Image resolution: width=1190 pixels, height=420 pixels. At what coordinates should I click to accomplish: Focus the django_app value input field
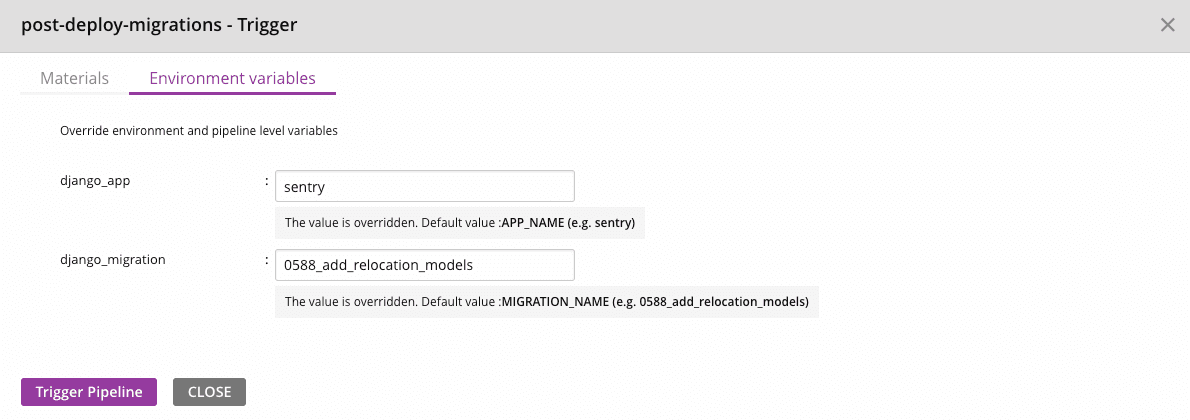click(x=424, y=186)
